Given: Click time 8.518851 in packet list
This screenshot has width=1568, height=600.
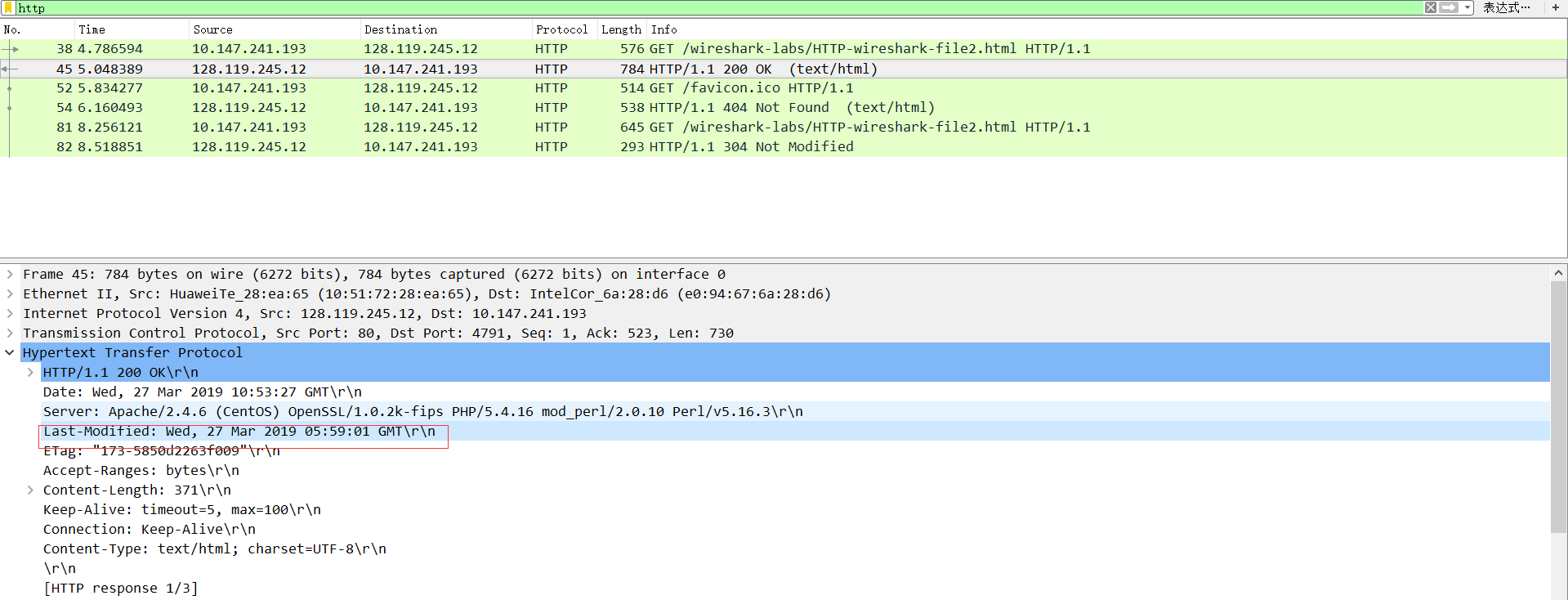Looking at the screenshot, I should point(110,147).
